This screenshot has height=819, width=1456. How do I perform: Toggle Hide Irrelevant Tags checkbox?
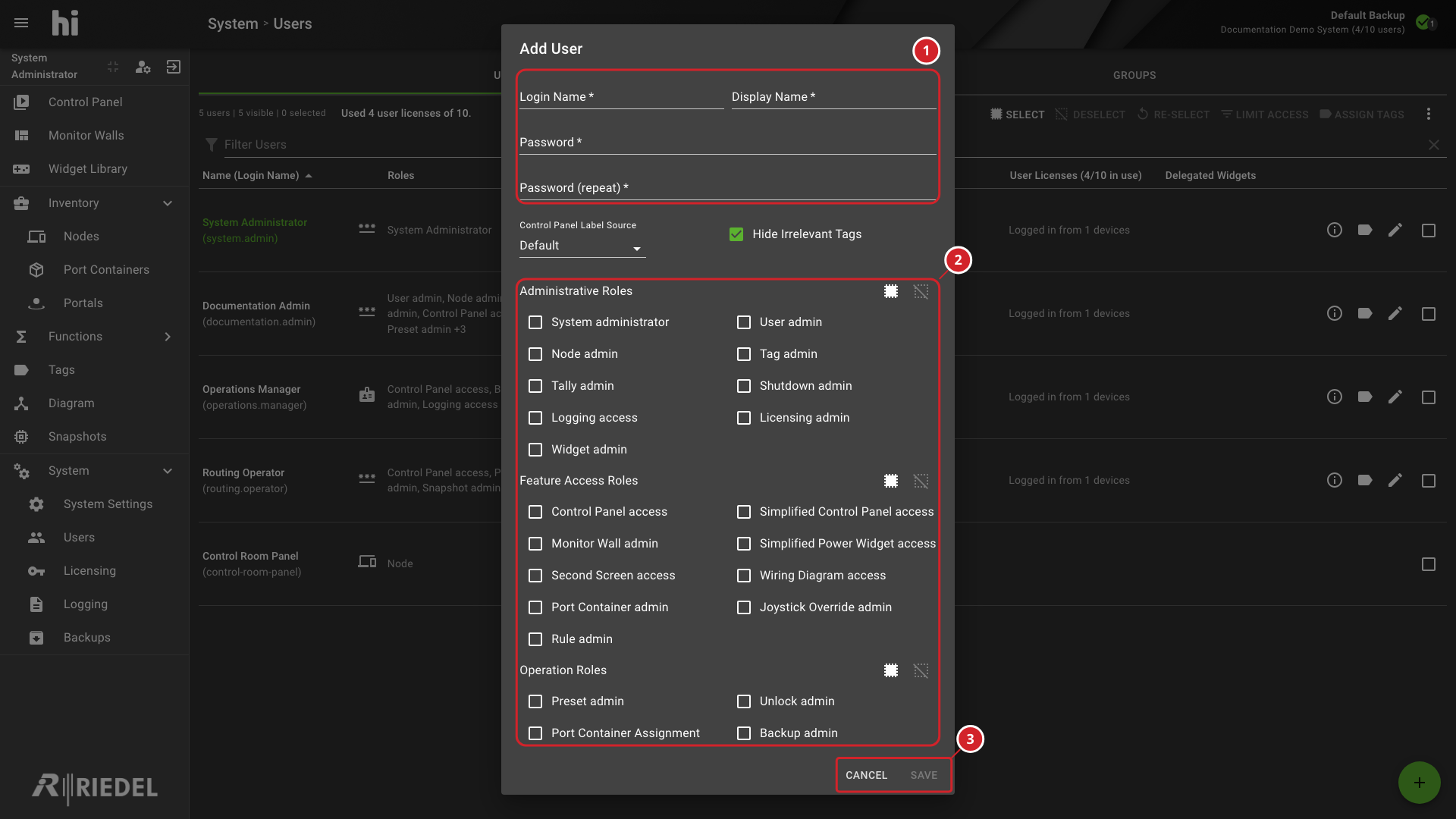pyautogui.click(x=736, y=234)
